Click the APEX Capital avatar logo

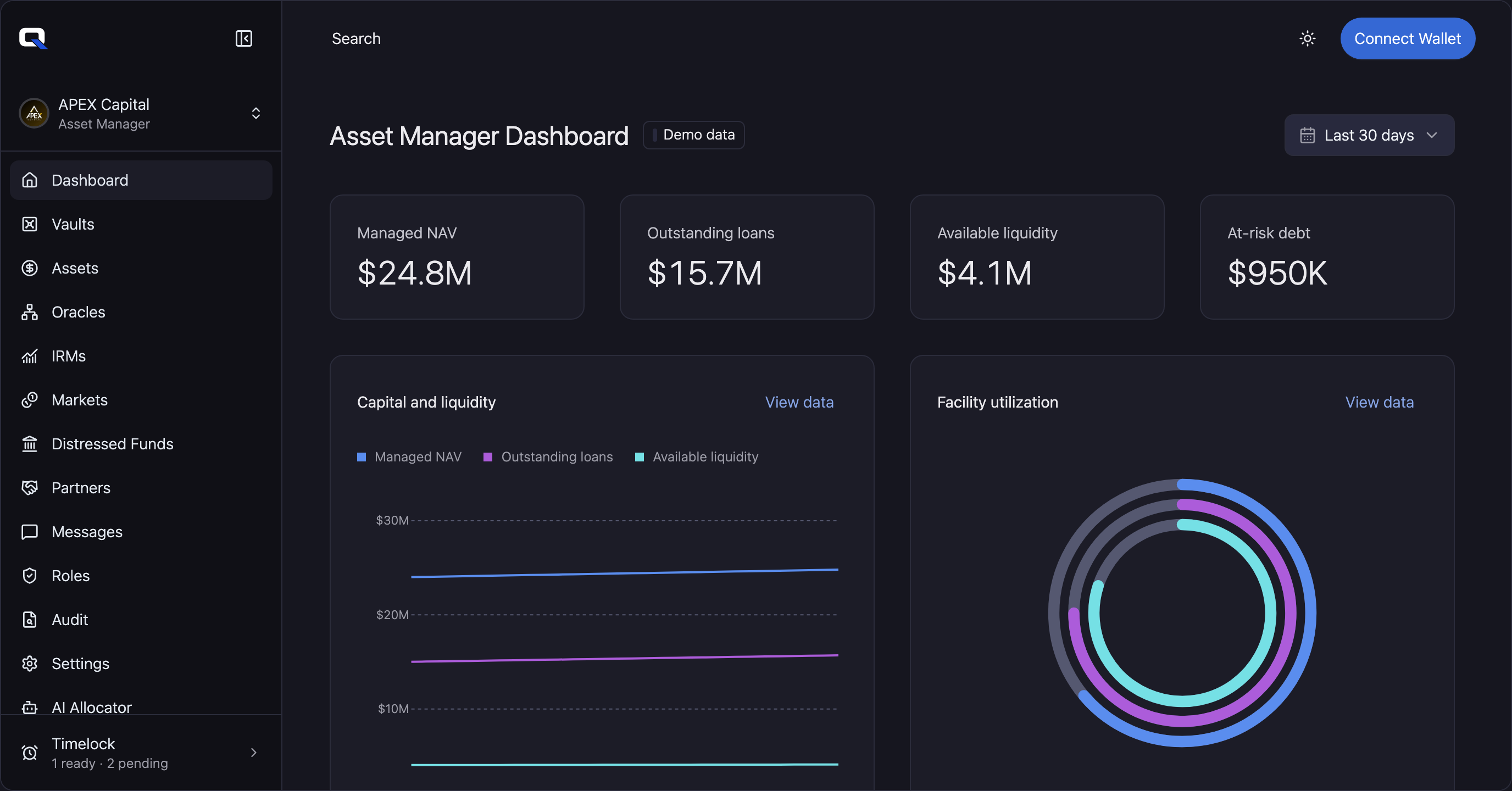coord(34,113)
